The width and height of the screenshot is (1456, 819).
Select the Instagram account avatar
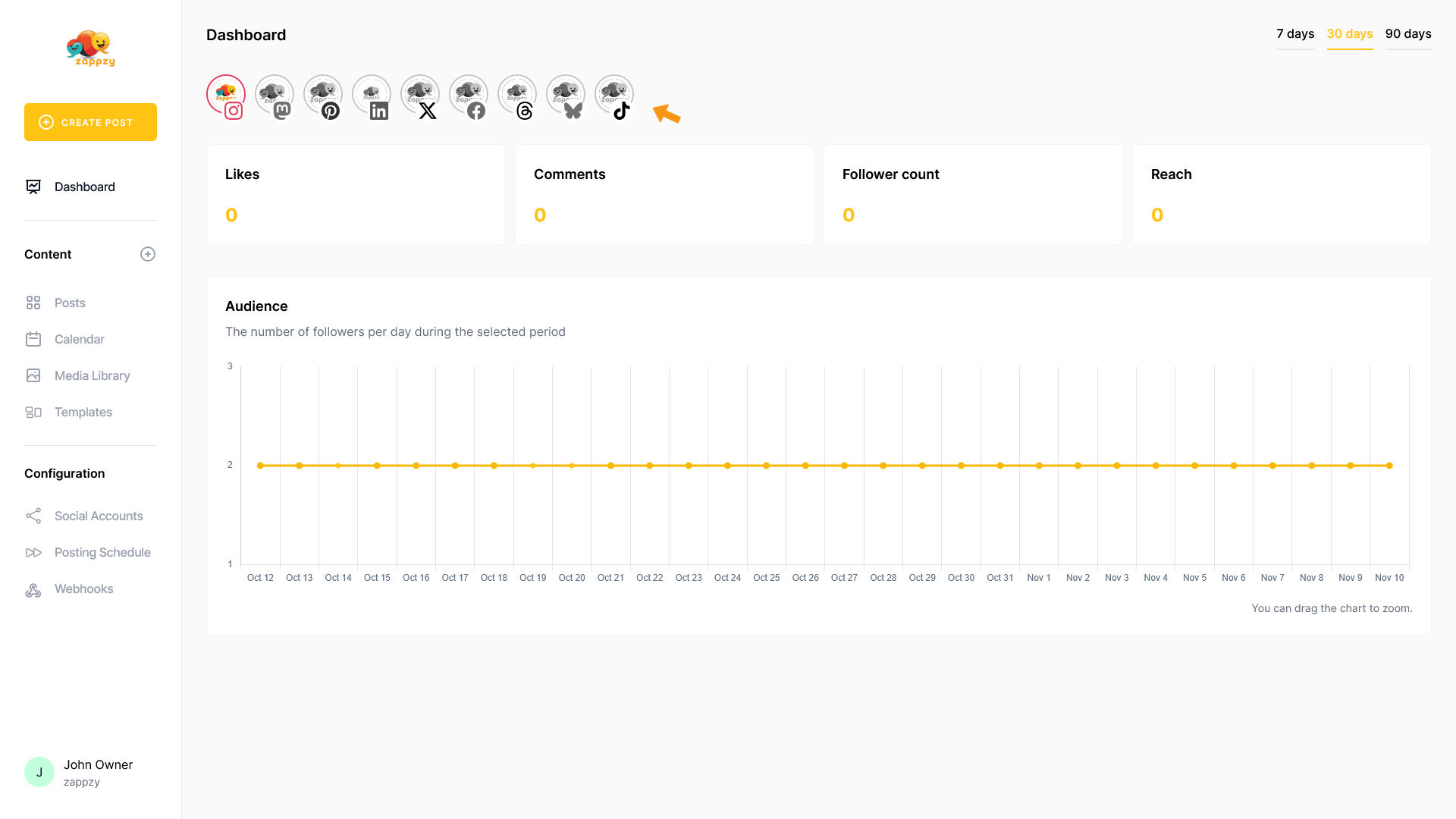[226, 95]
